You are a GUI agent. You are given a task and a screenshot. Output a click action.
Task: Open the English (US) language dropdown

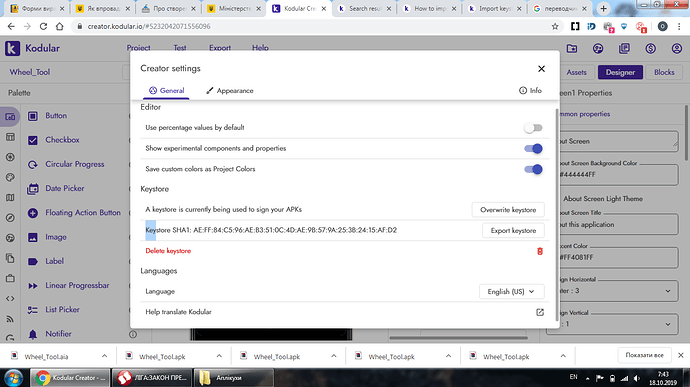(x=511, y=291)
